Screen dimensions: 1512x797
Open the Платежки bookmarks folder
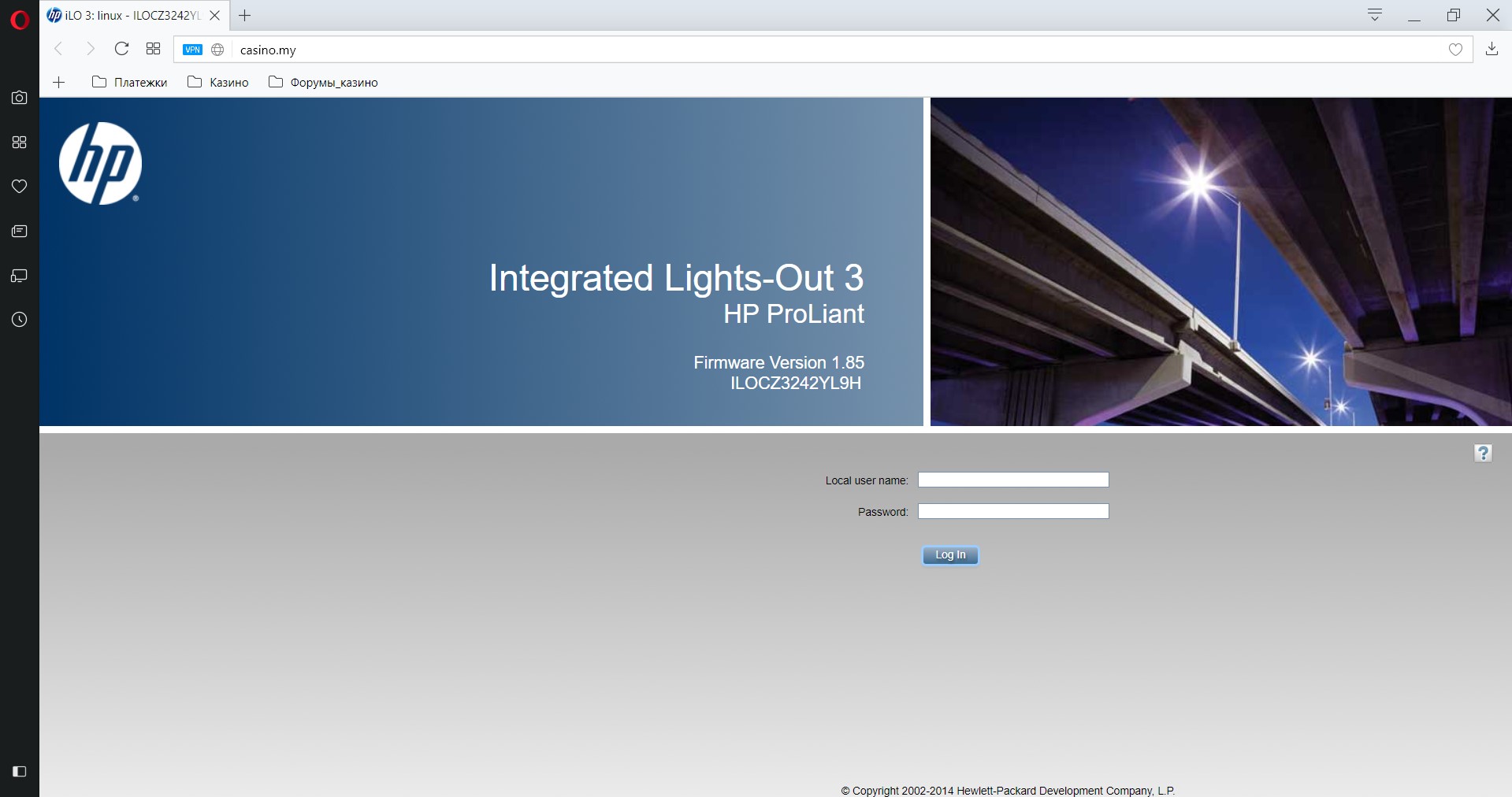130,82
